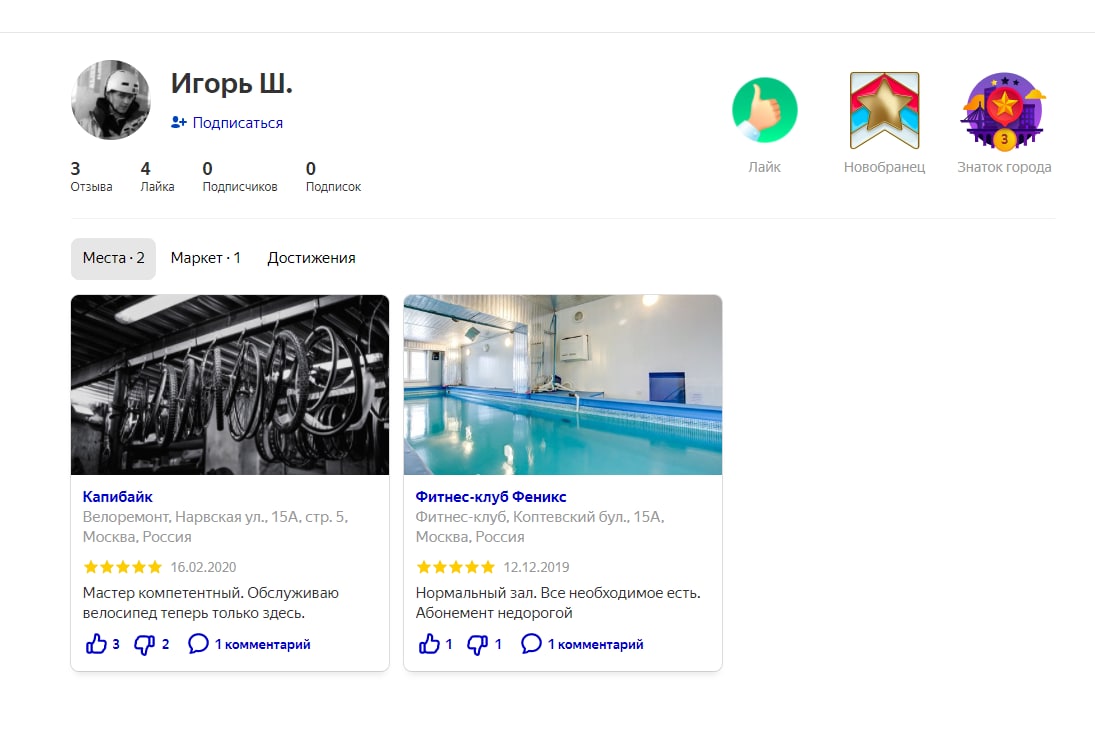Viewport: 1095px width, 753px height.
Task: Click the 0 Подписчиков counter
Action: pyautogui.click(x=240, y=177)
